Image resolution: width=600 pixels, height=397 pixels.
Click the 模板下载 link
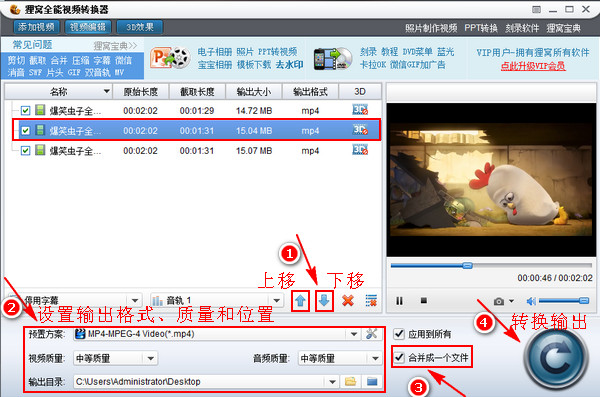(x=253, y=65)
